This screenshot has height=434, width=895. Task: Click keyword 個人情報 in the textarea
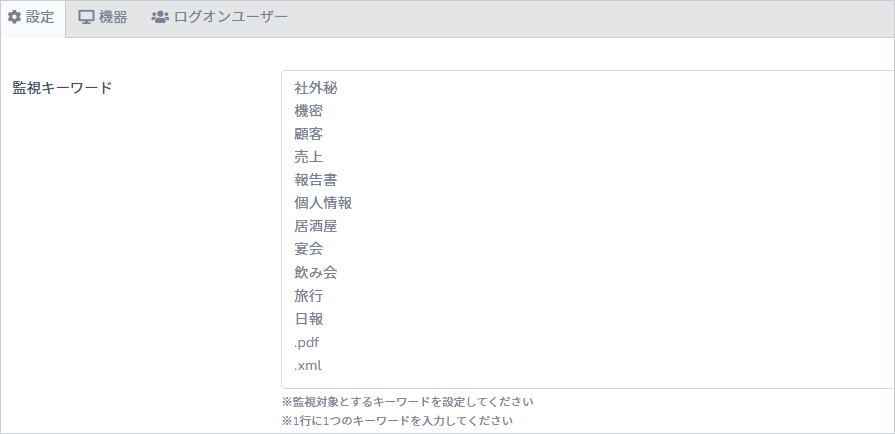323,203
